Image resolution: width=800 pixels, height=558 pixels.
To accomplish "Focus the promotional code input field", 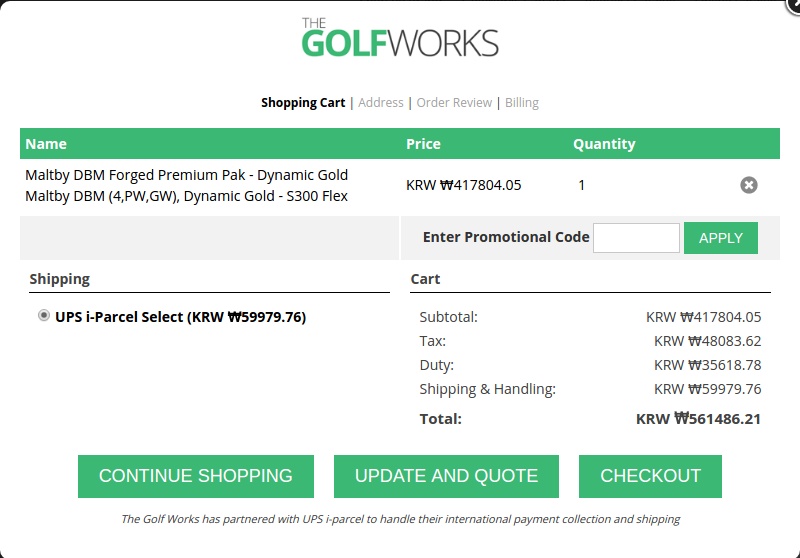I will coord(636,238).
